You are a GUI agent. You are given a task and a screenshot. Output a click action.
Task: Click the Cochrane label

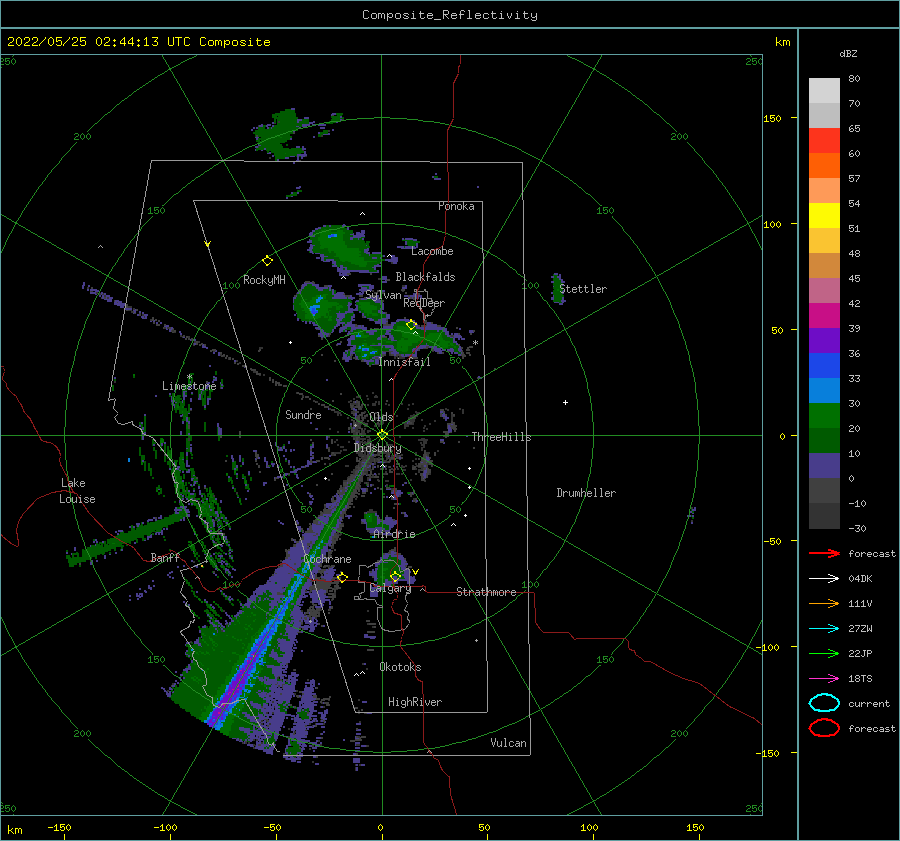327,559
